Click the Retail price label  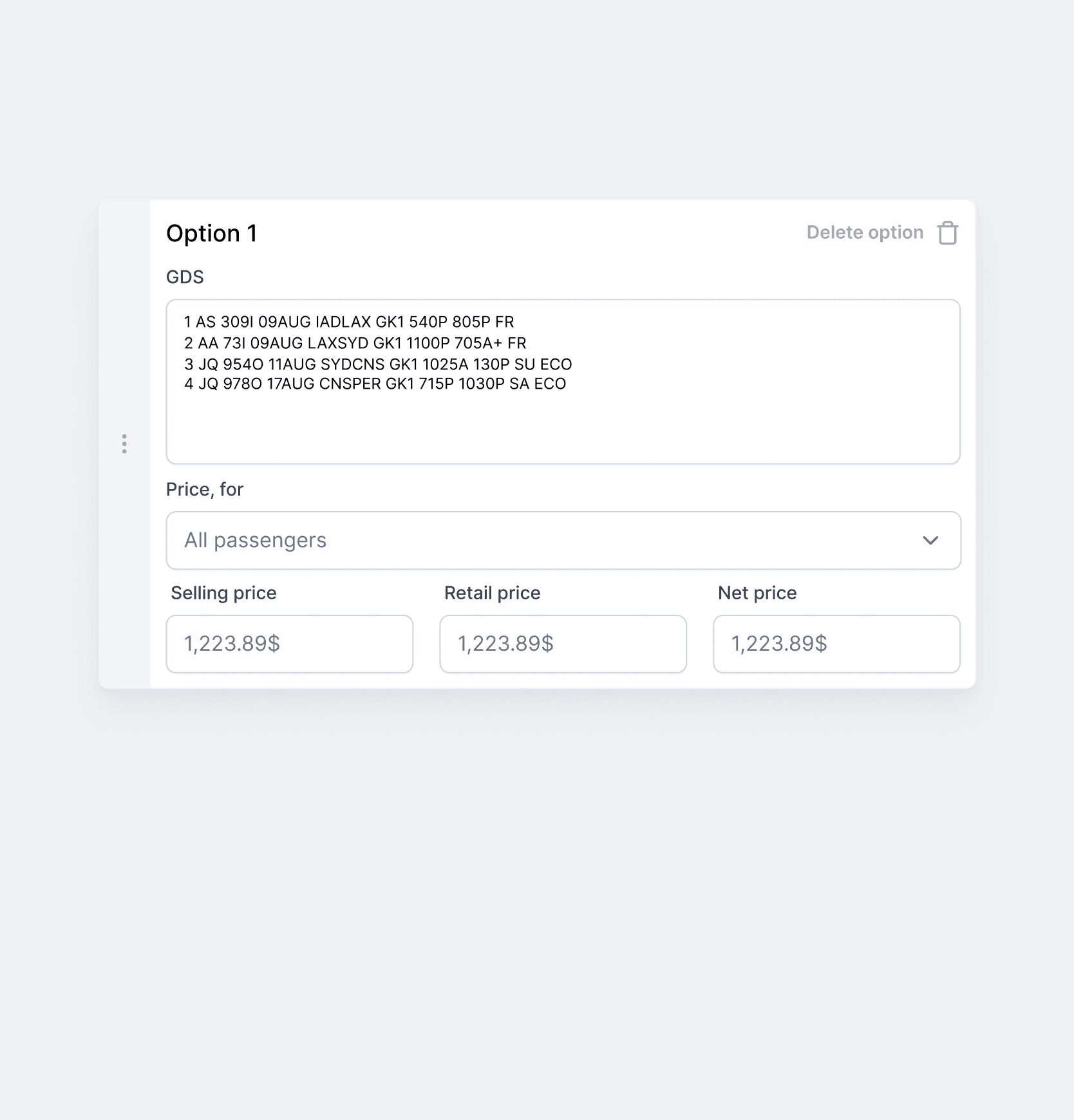tap(493, 593)
